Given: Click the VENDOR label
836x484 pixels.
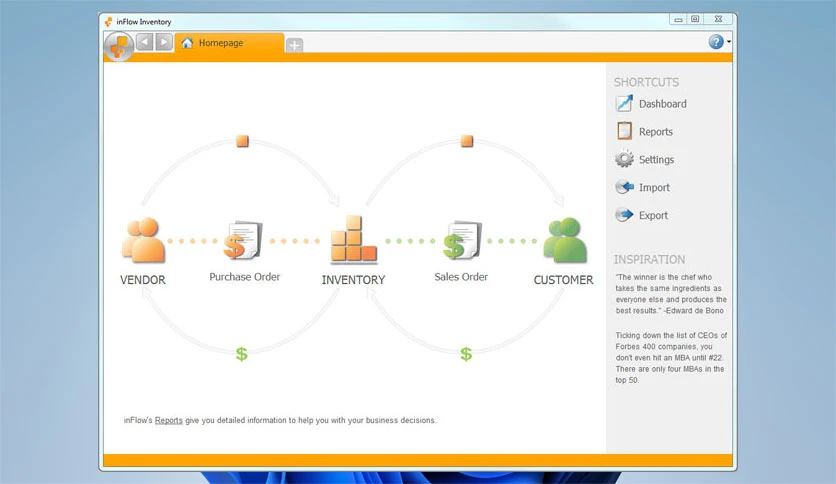Looking at the screenshot, I should [143, 280].
